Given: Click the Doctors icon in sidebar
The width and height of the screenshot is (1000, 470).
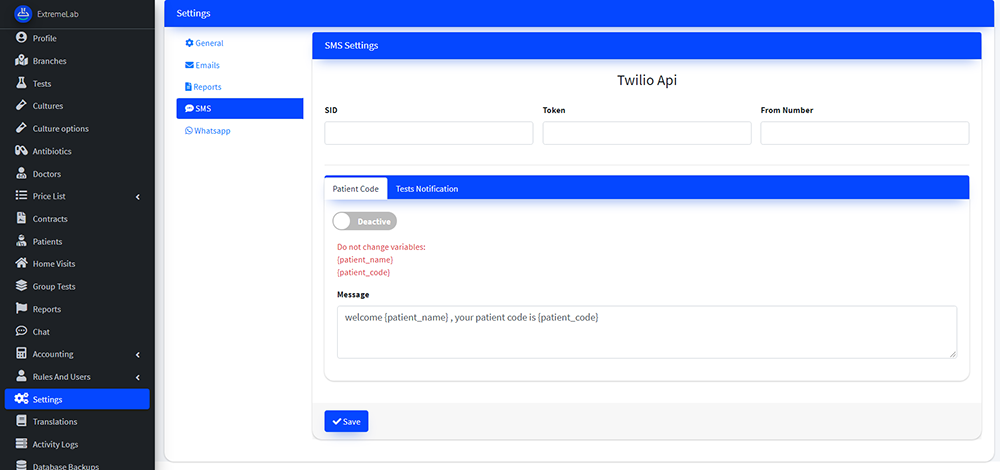Looking at the screenshot, I should point(22,174).
